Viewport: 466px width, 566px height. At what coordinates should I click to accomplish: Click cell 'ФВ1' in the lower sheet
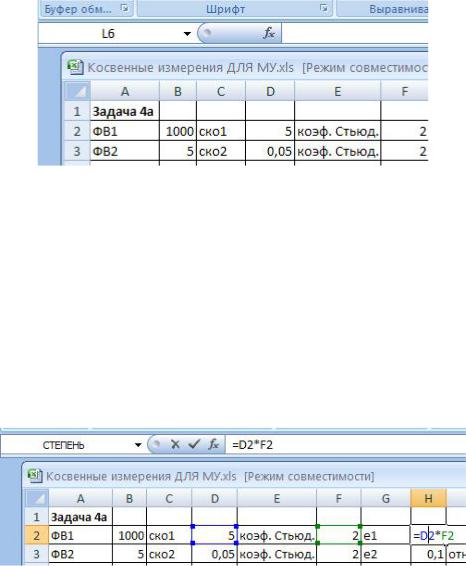tap(80, 535)
